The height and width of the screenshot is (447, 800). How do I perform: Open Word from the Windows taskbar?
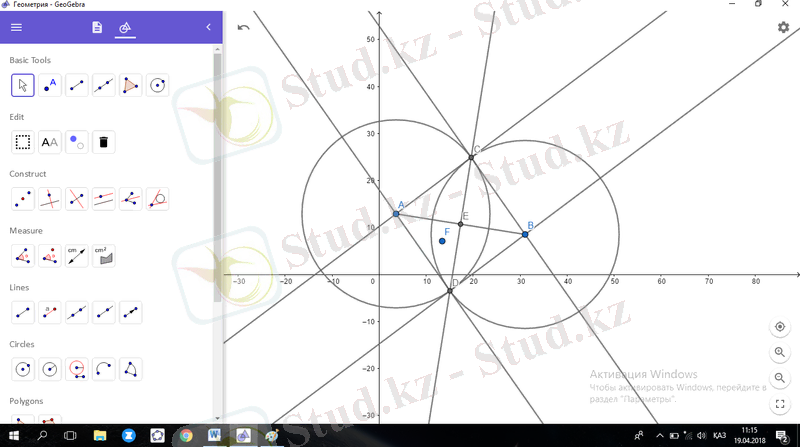coord(215,435)
